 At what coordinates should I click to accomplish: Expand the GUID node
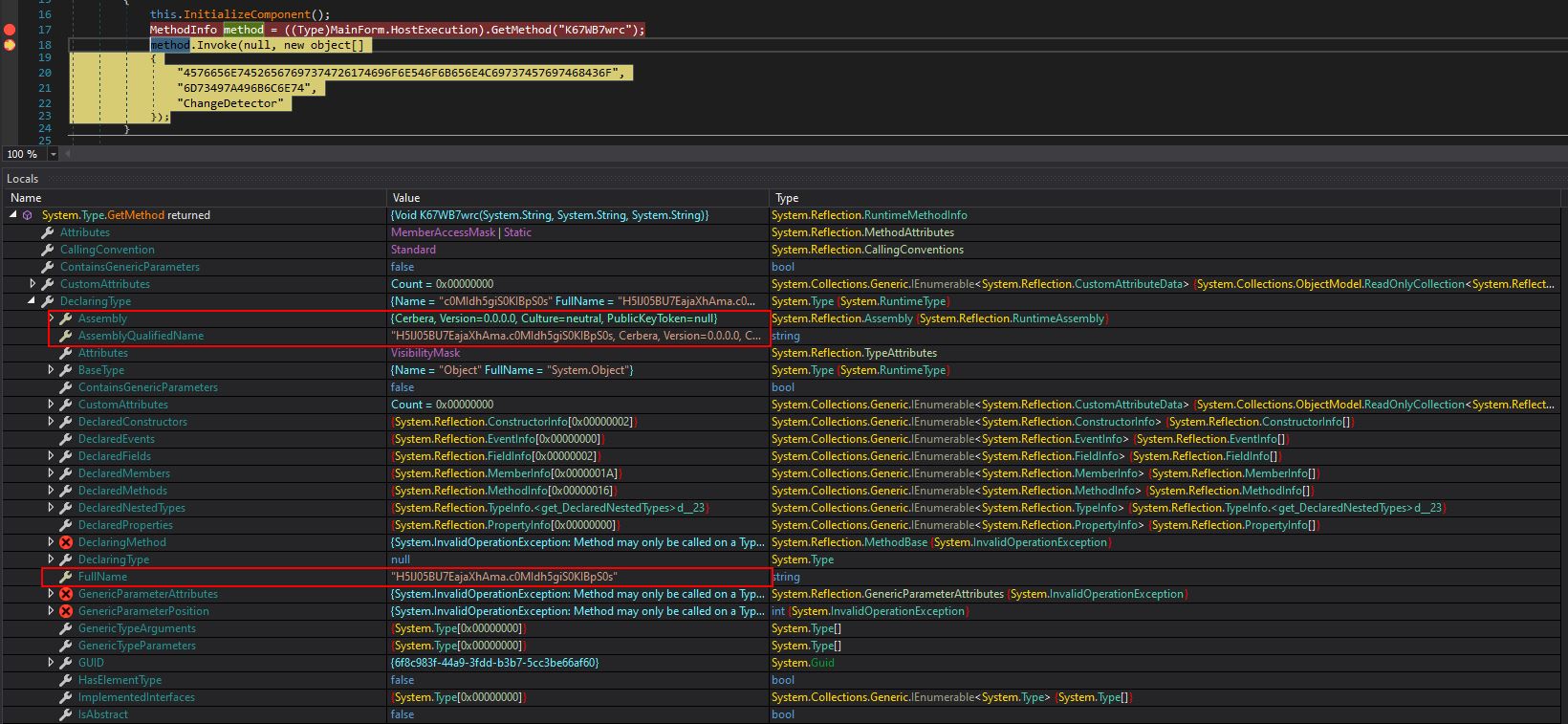coord(51,663)
